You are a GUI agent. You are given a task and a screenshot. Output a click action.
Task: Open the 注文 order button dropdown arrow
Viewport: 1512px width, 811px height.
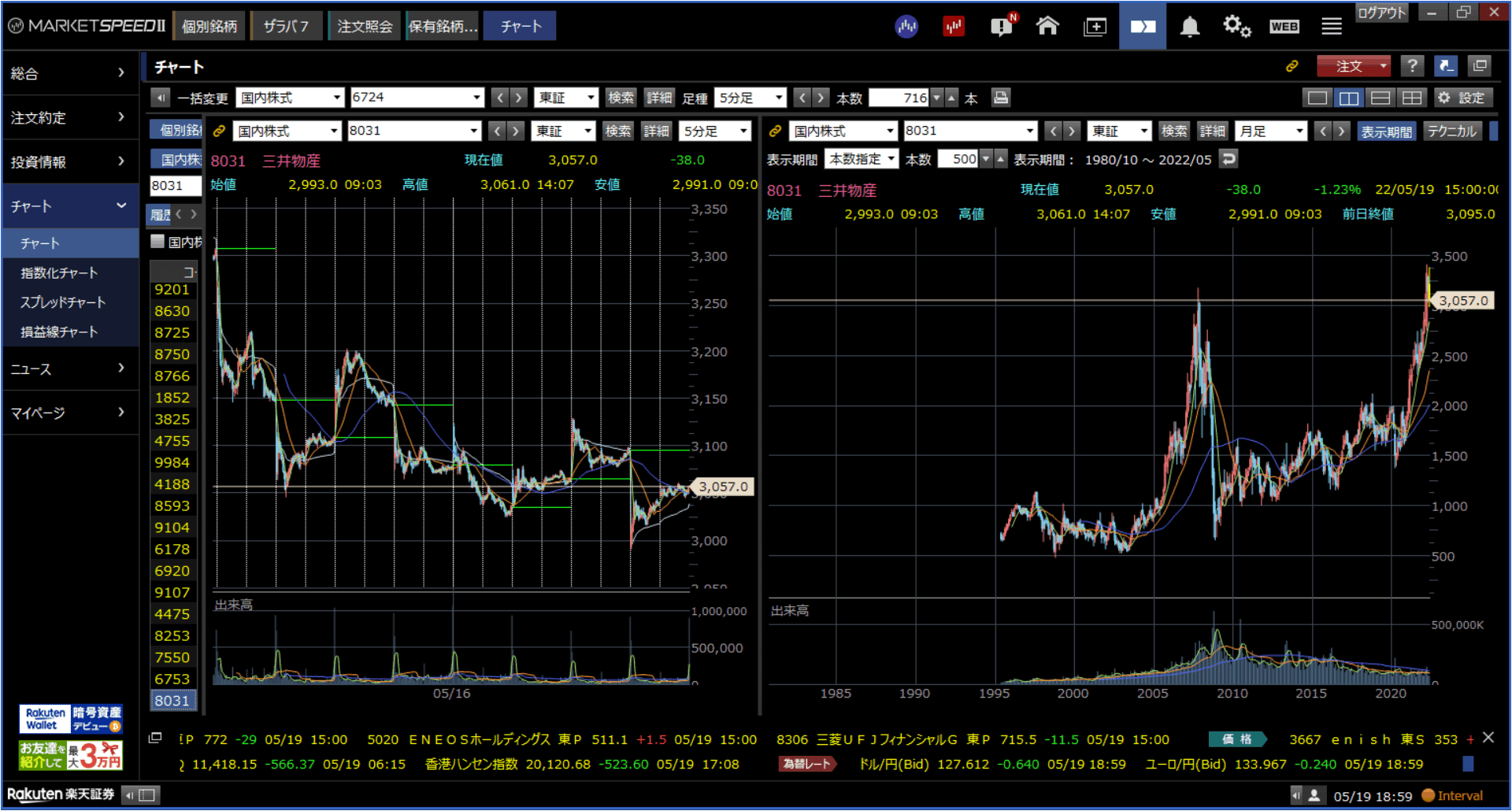pyautogui.click(x=1383, y=66)
